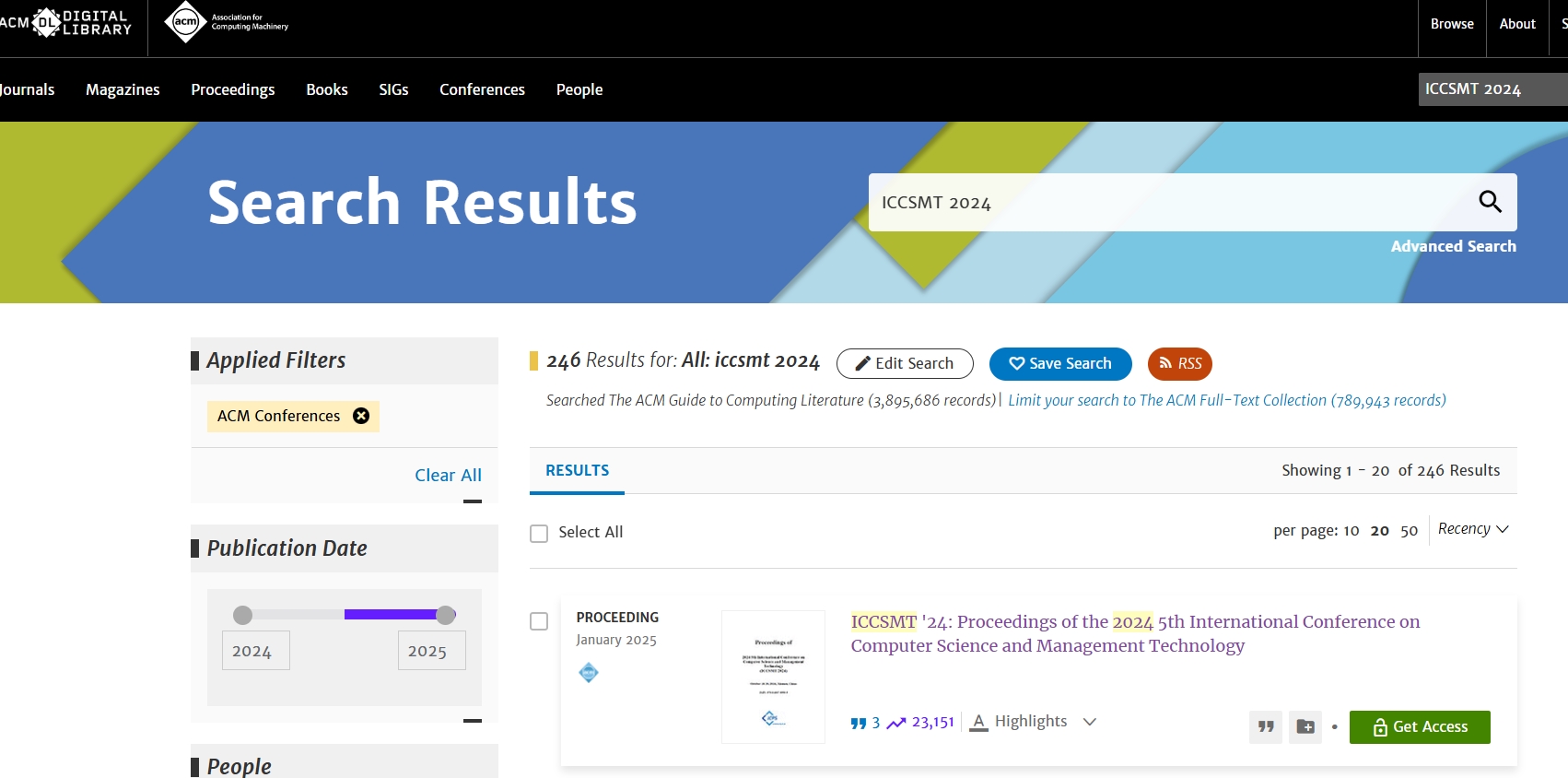Click Clear All filters

click(448, 475)
